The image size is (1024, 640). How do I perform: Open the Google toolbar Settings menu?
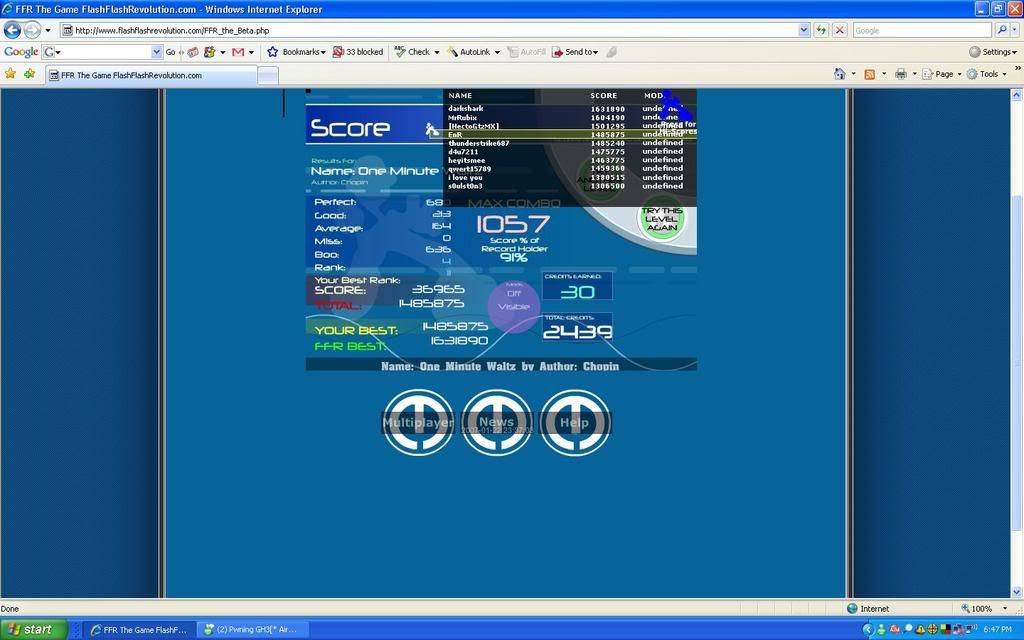pyautogui.click(x=993, y=52)
